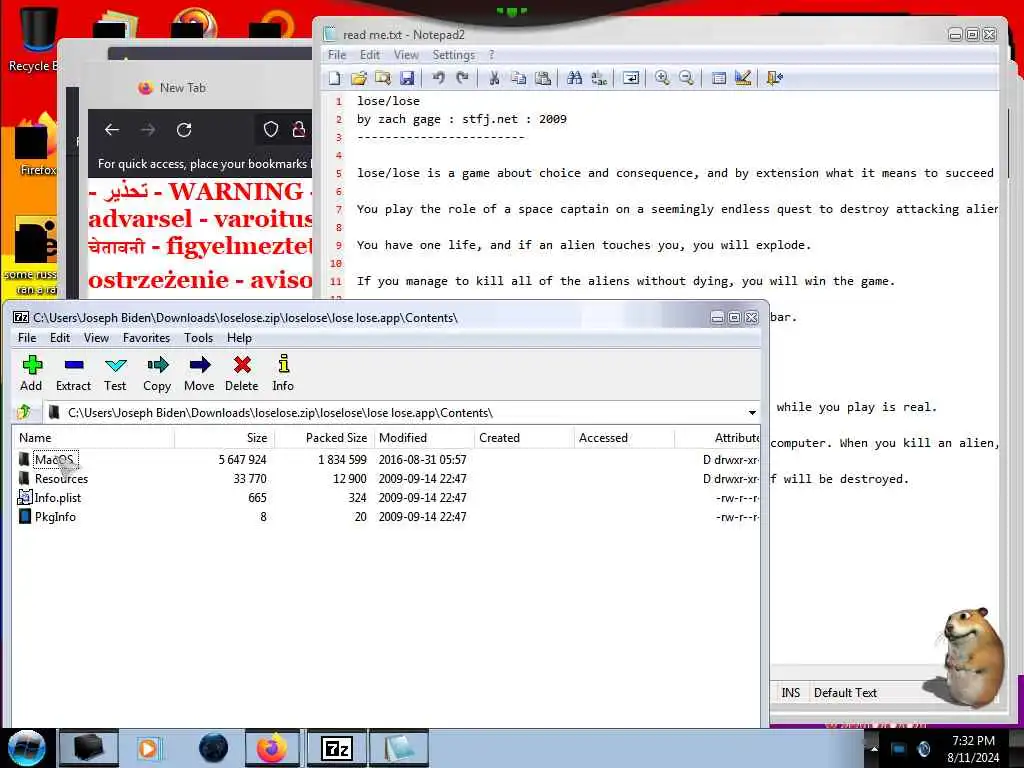Open Replace tool in Notepad2 toolbar

599,78
